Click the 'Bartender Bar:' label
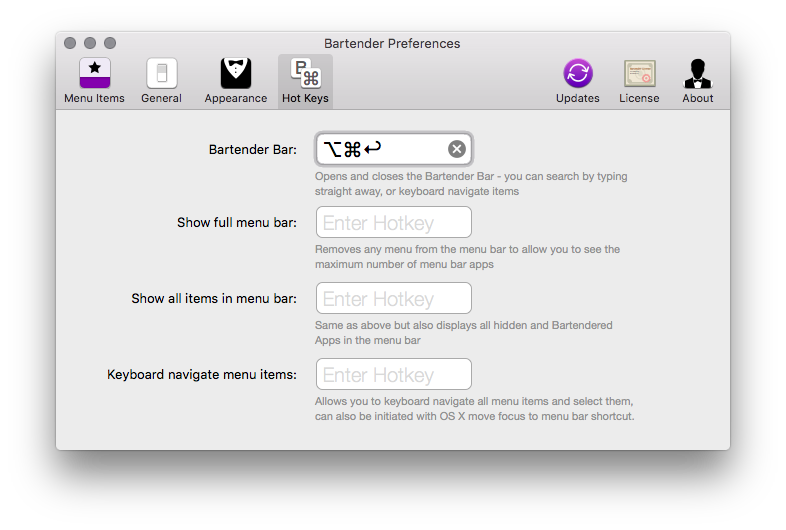 point(253,149)
